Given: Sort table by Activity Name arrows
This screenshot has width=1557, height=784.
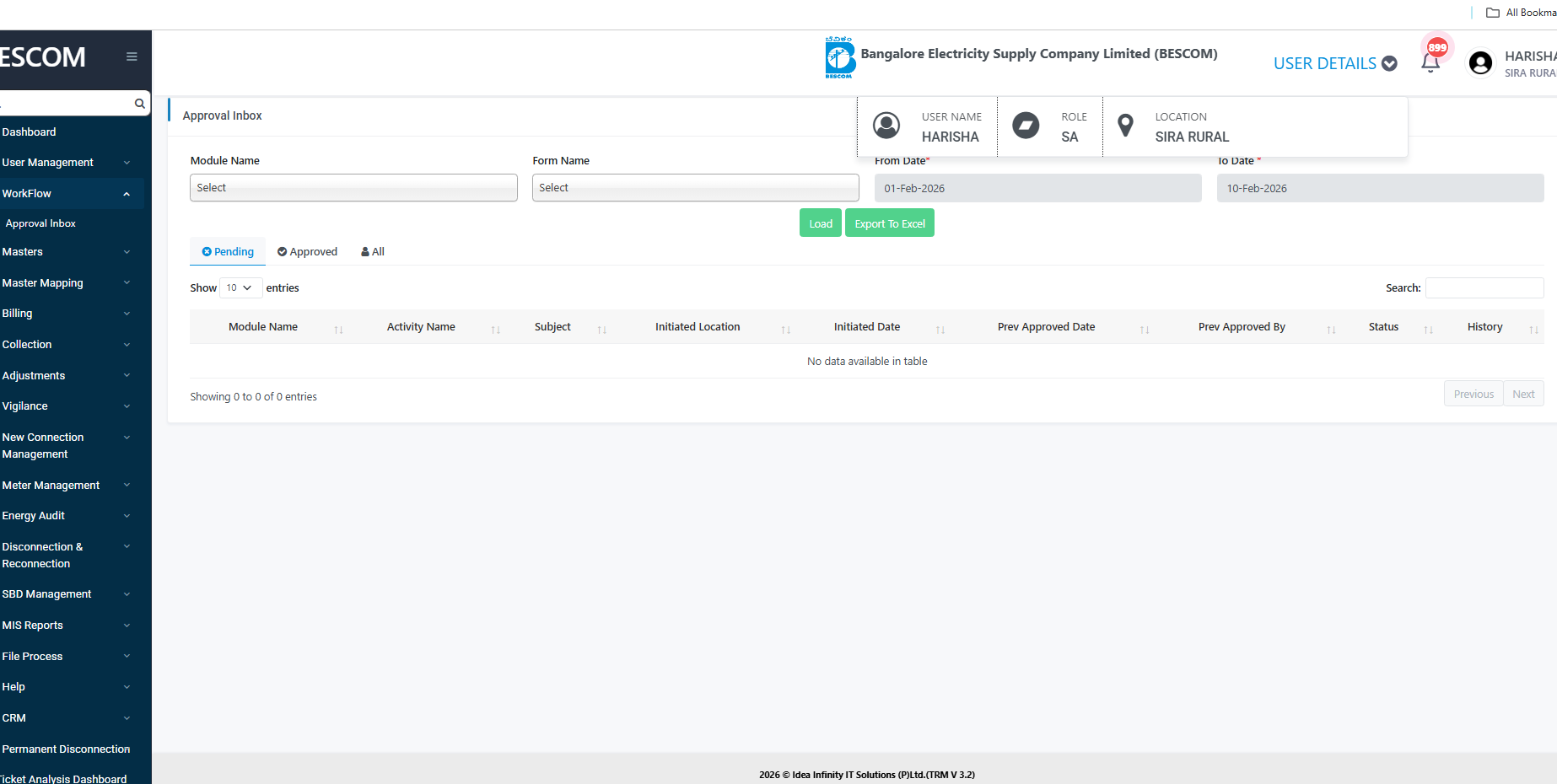Looking at the screenshot, I should 496,330.
